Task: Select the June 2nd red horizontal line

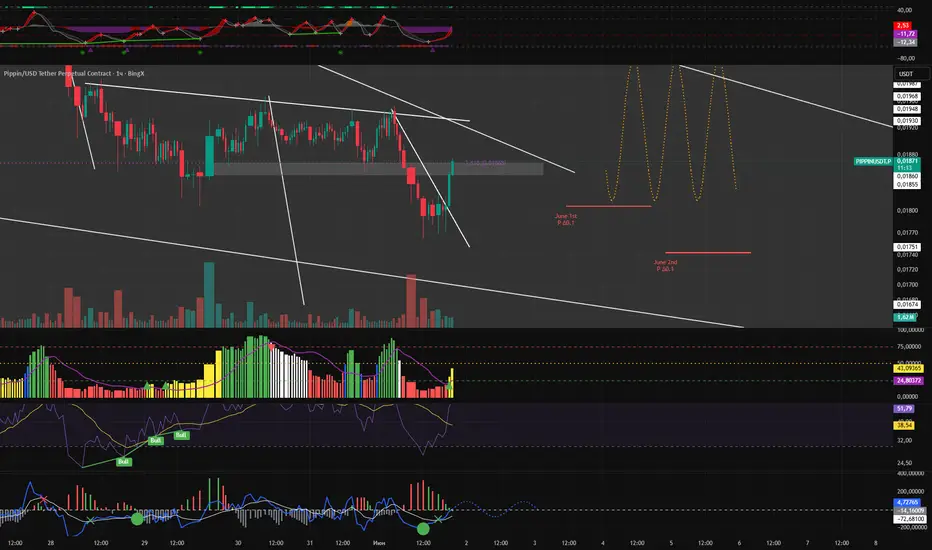Action: (708, 253)
